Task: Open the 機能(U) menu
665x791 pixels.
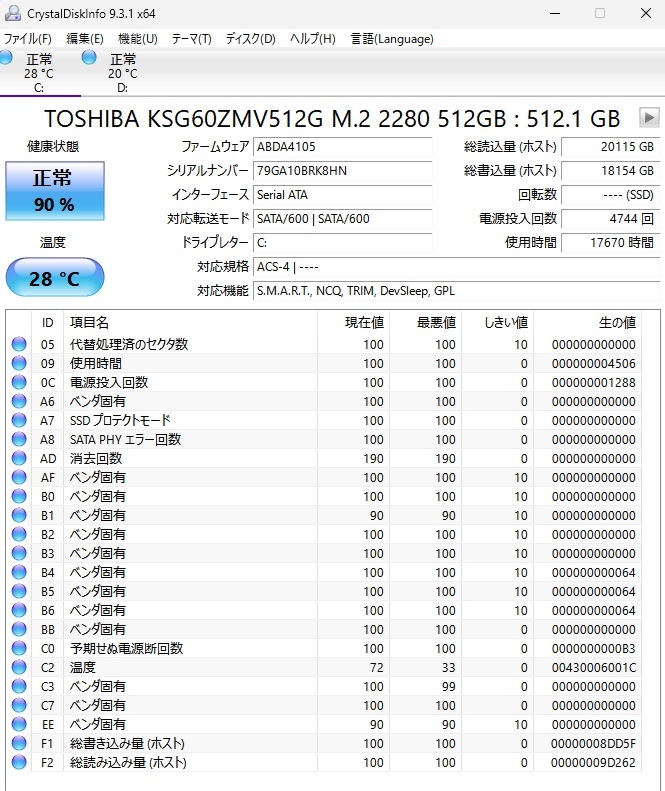Action: click(138, 39)
